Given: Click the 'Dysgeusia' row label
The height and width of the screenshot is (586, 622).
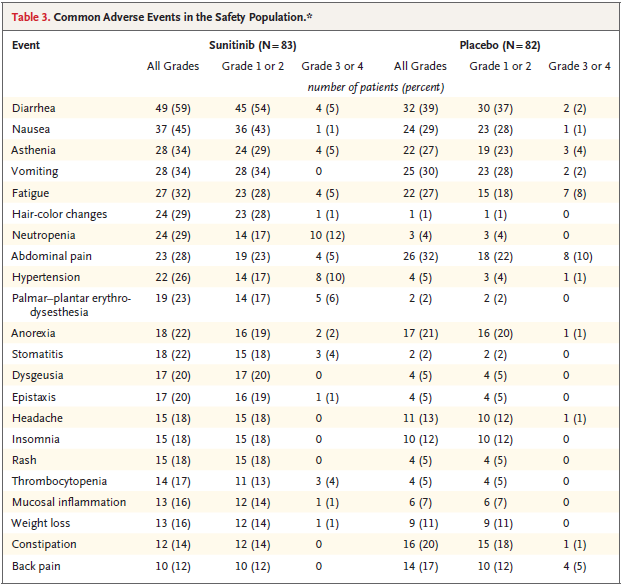Looking at the screenshot, I should [38, 375].
